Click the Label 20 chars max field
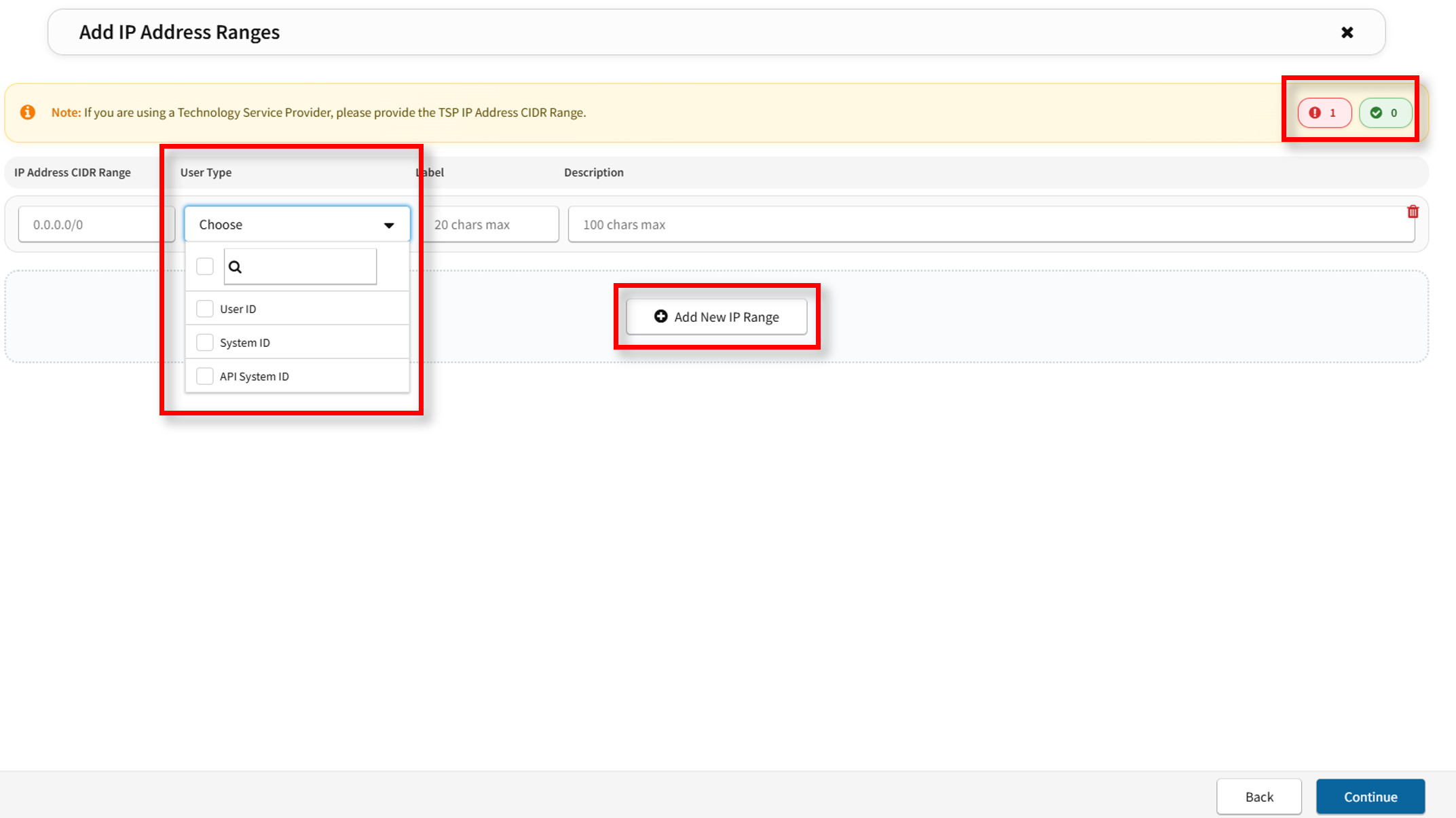The width and height of the screenshot is (1456, 818). tap(490, 224)
